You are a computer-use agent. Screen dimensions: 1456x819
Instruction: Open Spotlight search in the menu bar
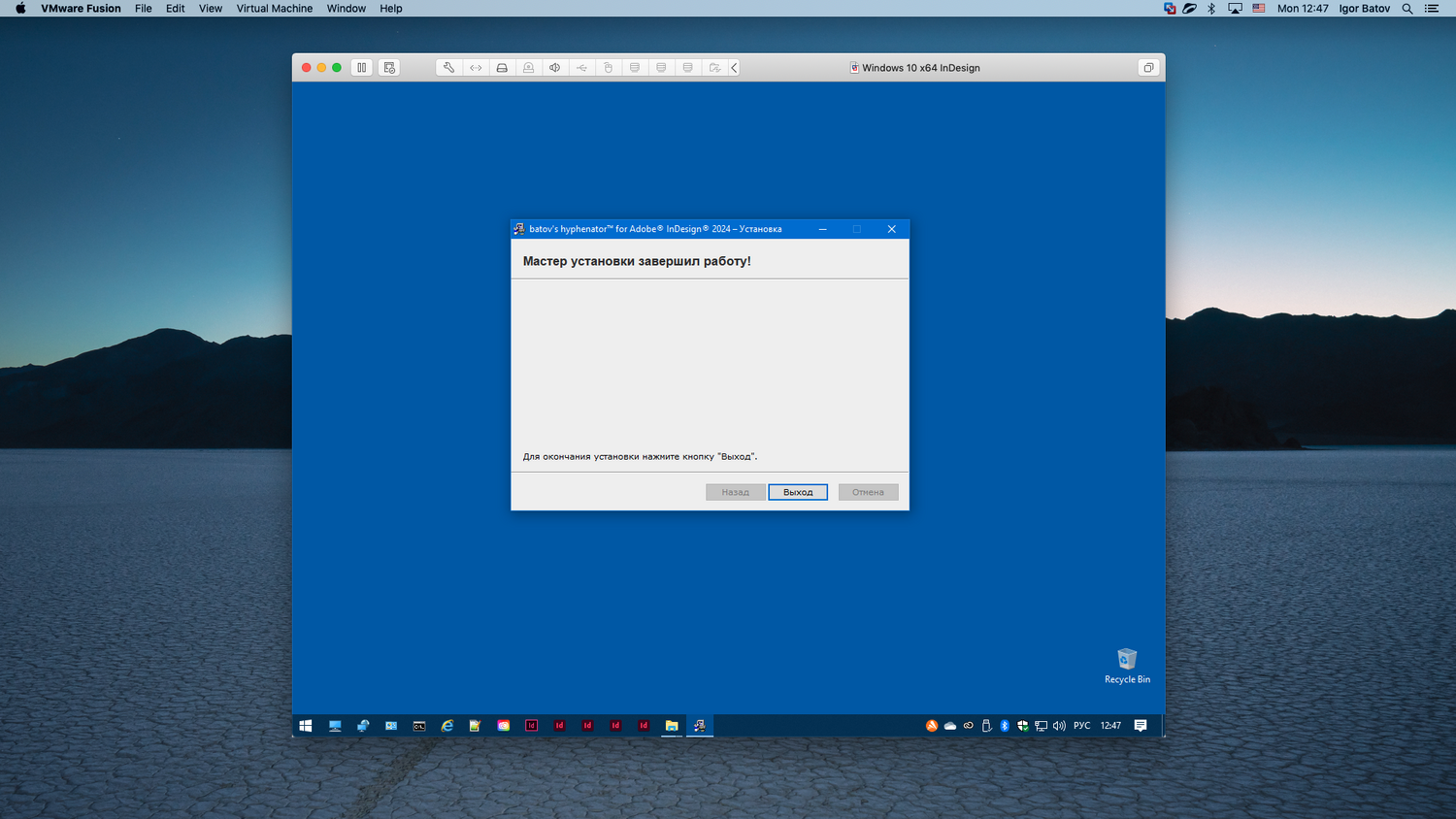[x=1407, y=9]
